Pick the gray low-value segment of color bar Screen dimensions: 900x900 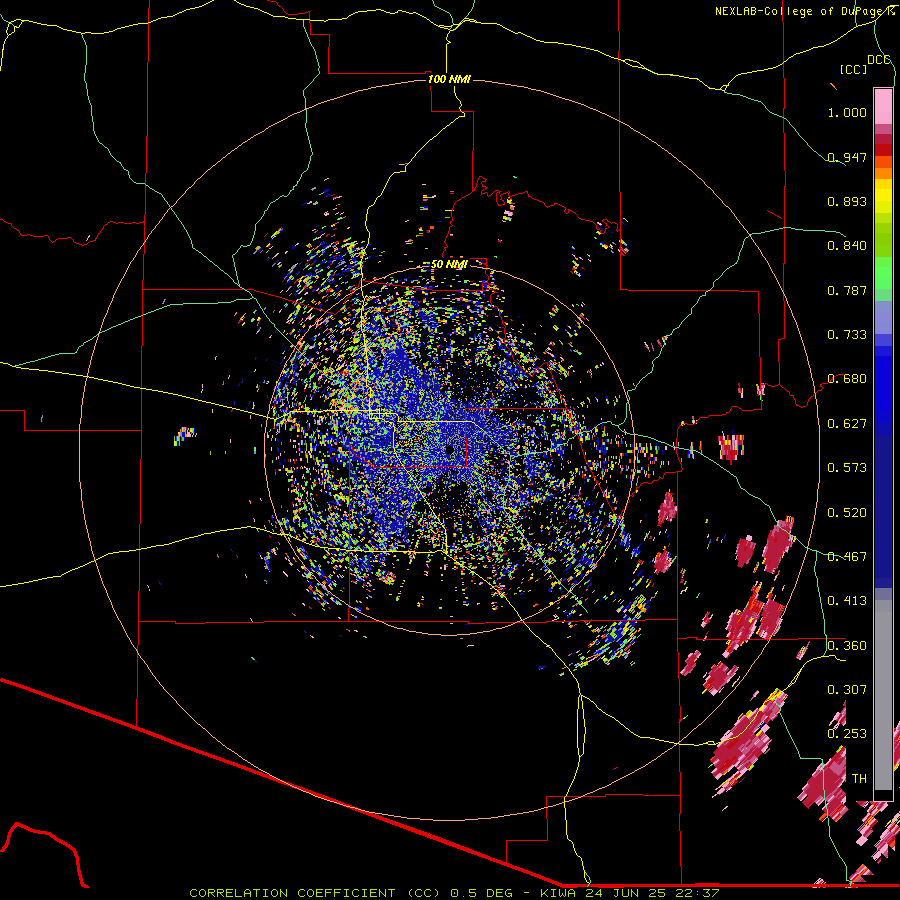click(883, 695)
